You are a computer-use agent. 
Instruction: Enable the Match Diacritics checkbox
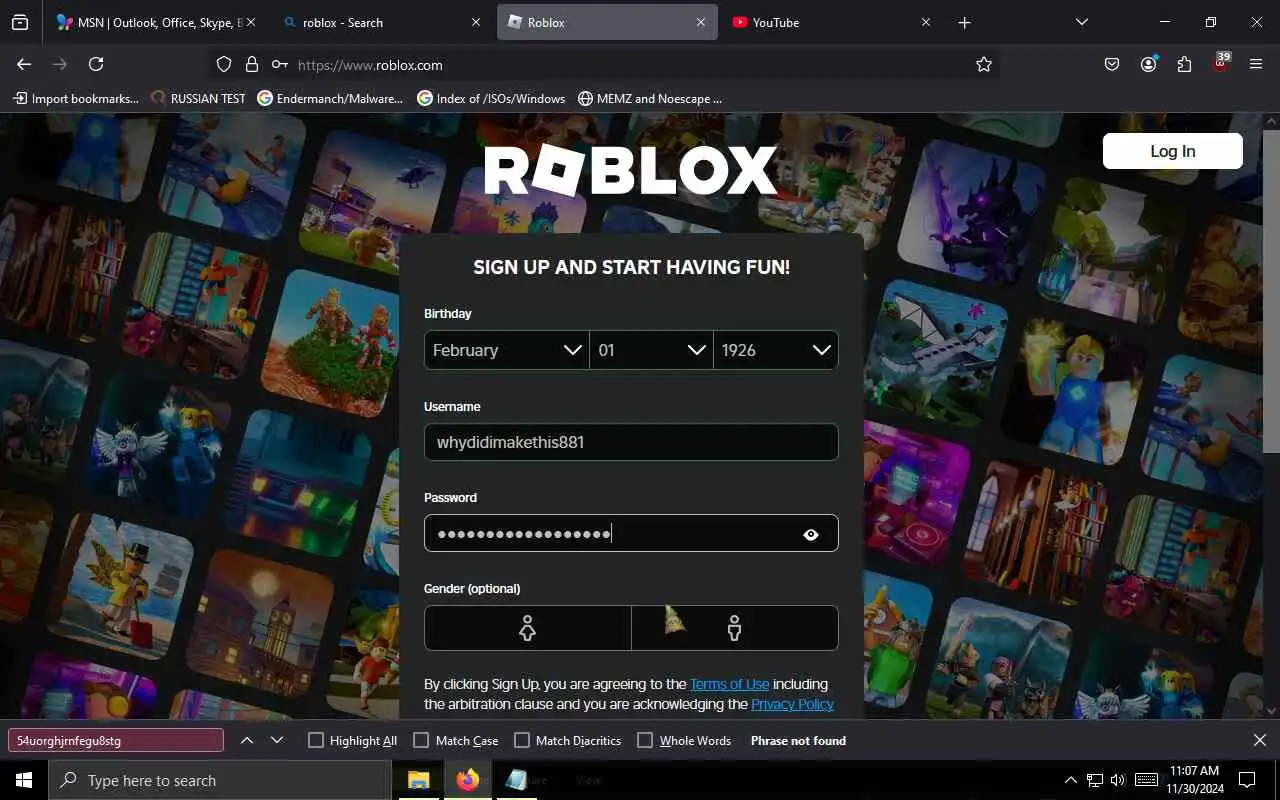521,740
